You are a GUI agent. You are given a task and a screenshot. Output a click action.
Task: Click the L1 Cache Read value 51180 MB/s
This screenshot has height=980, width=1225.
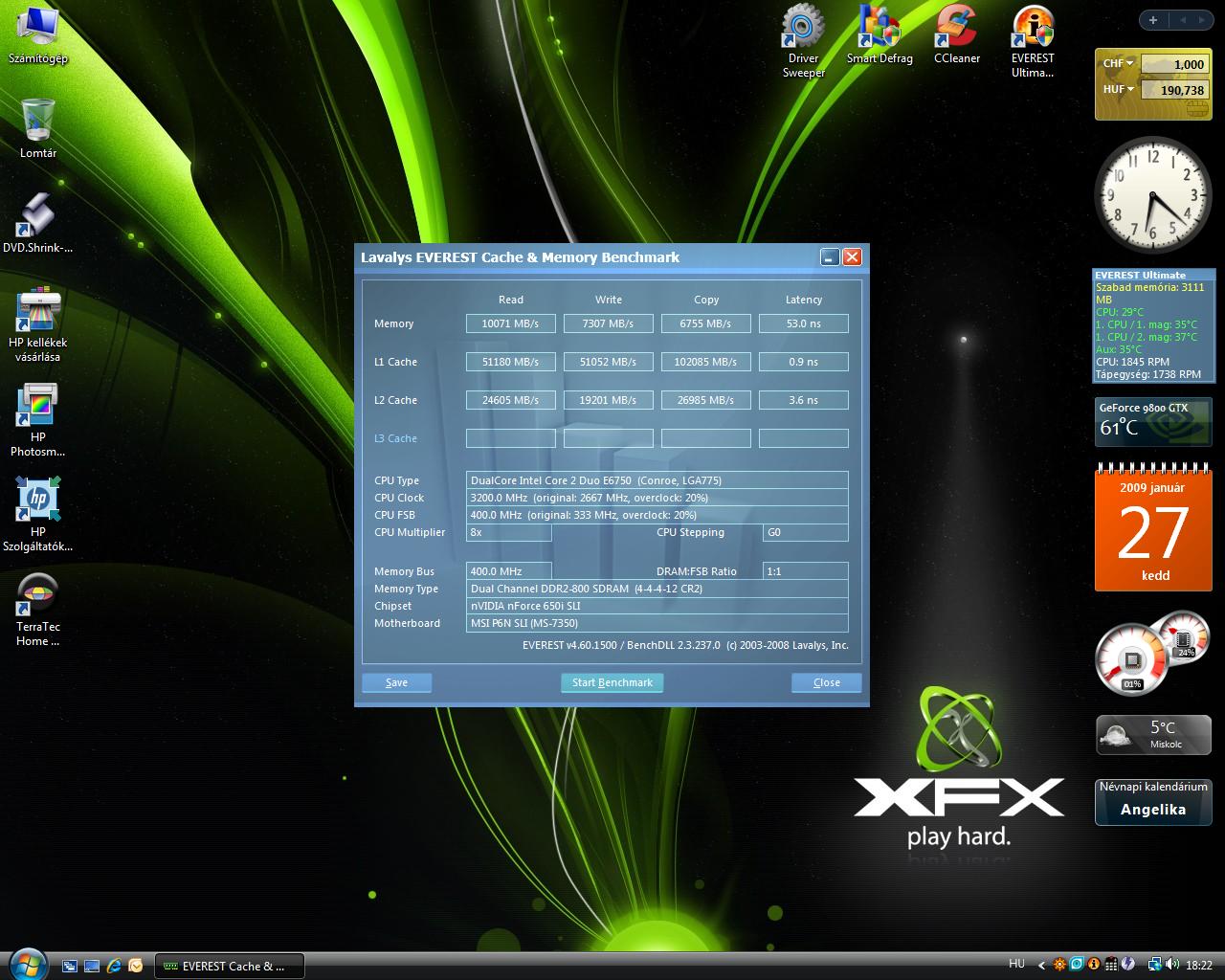click(510, 362)
